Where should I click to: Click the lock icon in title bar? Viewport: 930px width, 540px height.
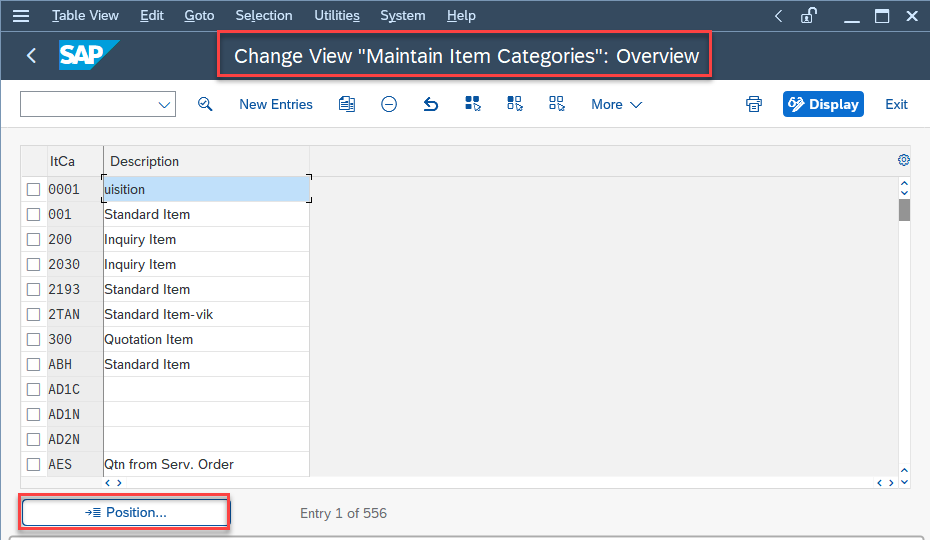coord(809,15)
